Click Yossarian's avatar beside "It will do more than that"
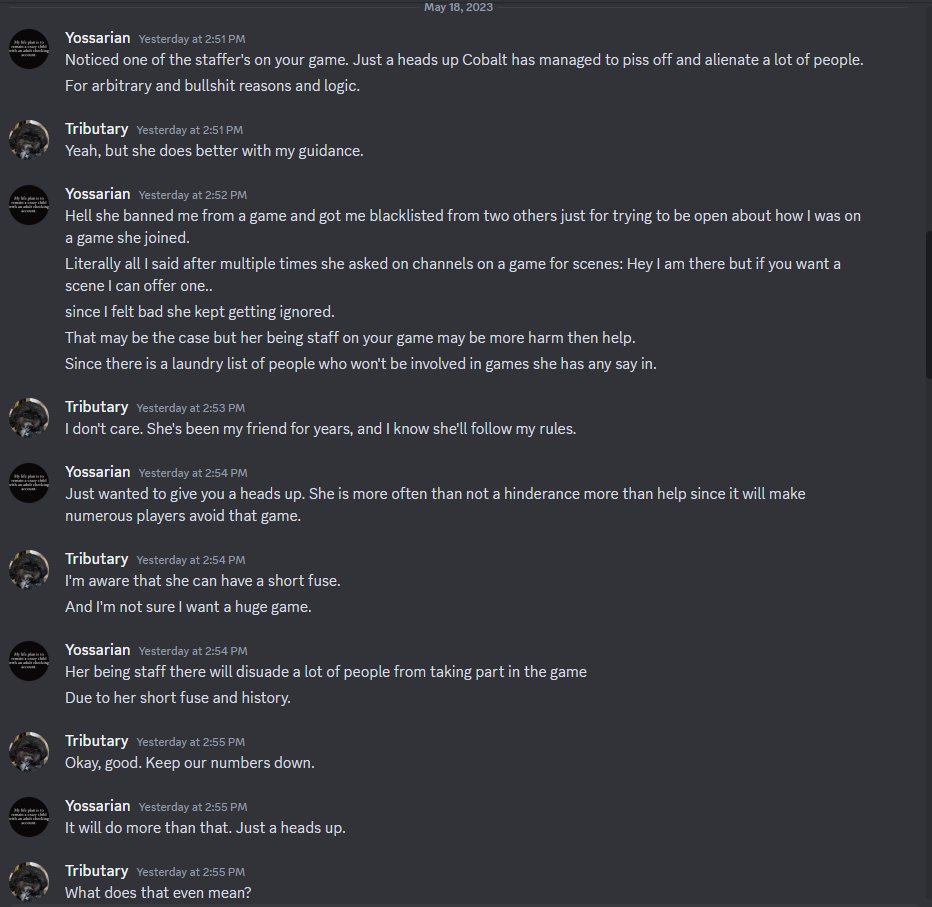 point(29,816)
